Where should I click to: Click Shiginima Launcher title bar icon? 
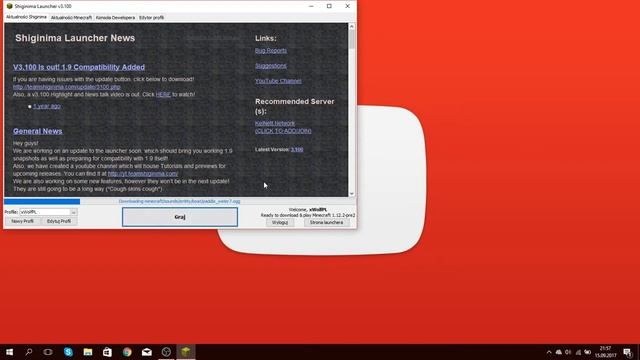pos(9,6)
